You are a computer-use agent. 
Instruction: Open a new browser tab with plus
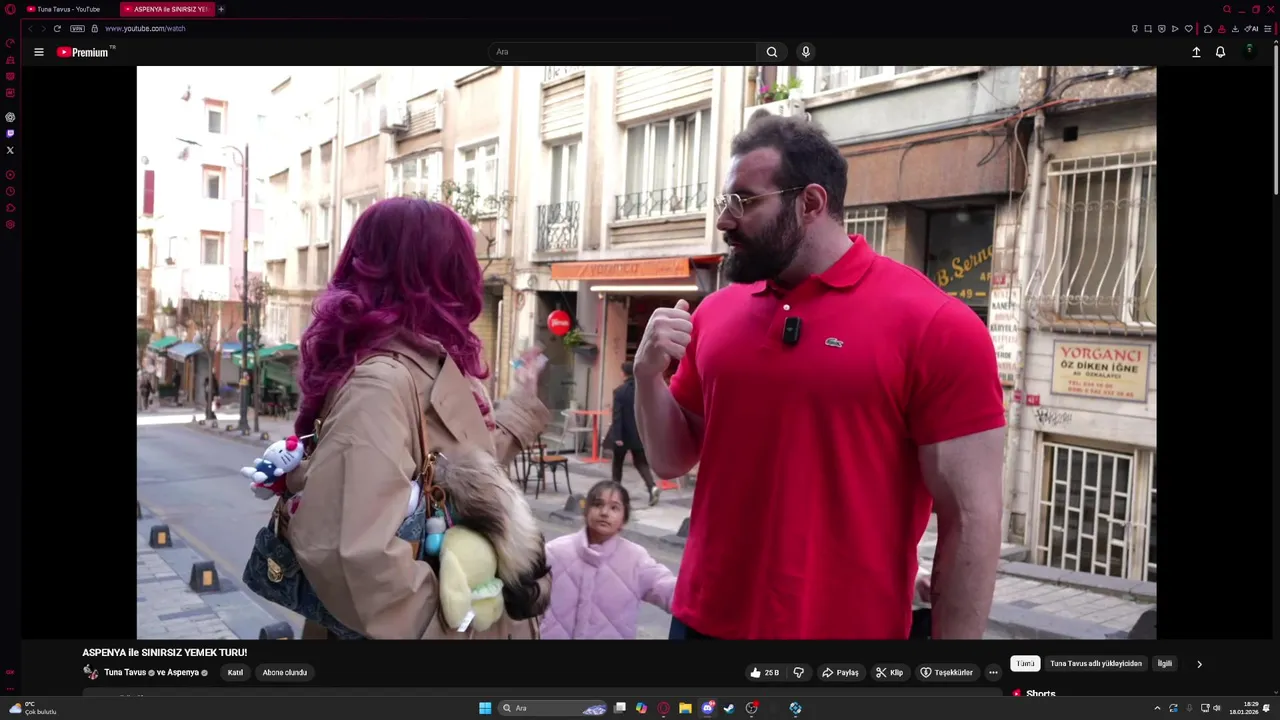pyautogui.click(x=221, y=9)
